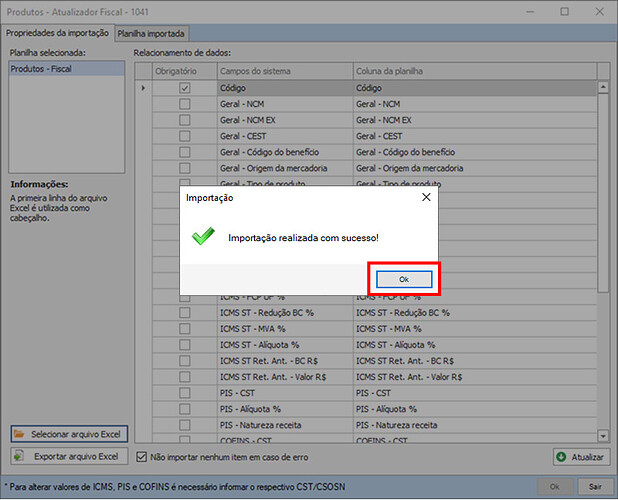Toggle 'Não importar nenhum item em caso de erro'
Image resolution: width=618 pixels, height=500 pixels.
point(140,457)
